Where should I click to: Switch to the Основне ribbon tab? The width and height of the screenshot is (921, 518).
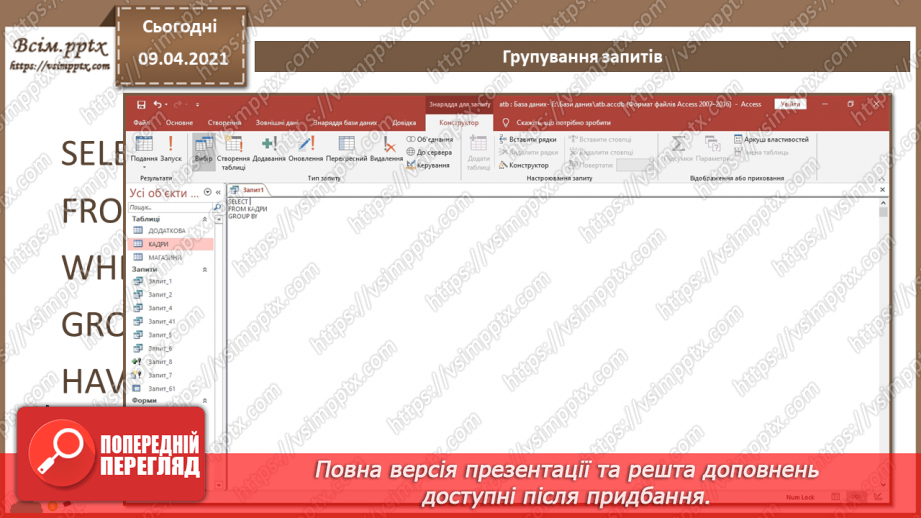click(179, 123)
